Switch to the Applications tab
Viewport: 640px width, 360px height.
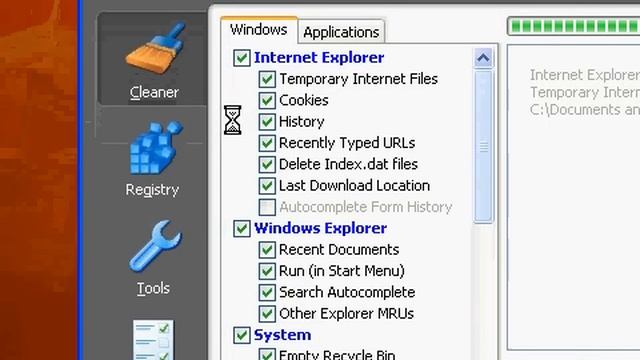pos(341,32)
